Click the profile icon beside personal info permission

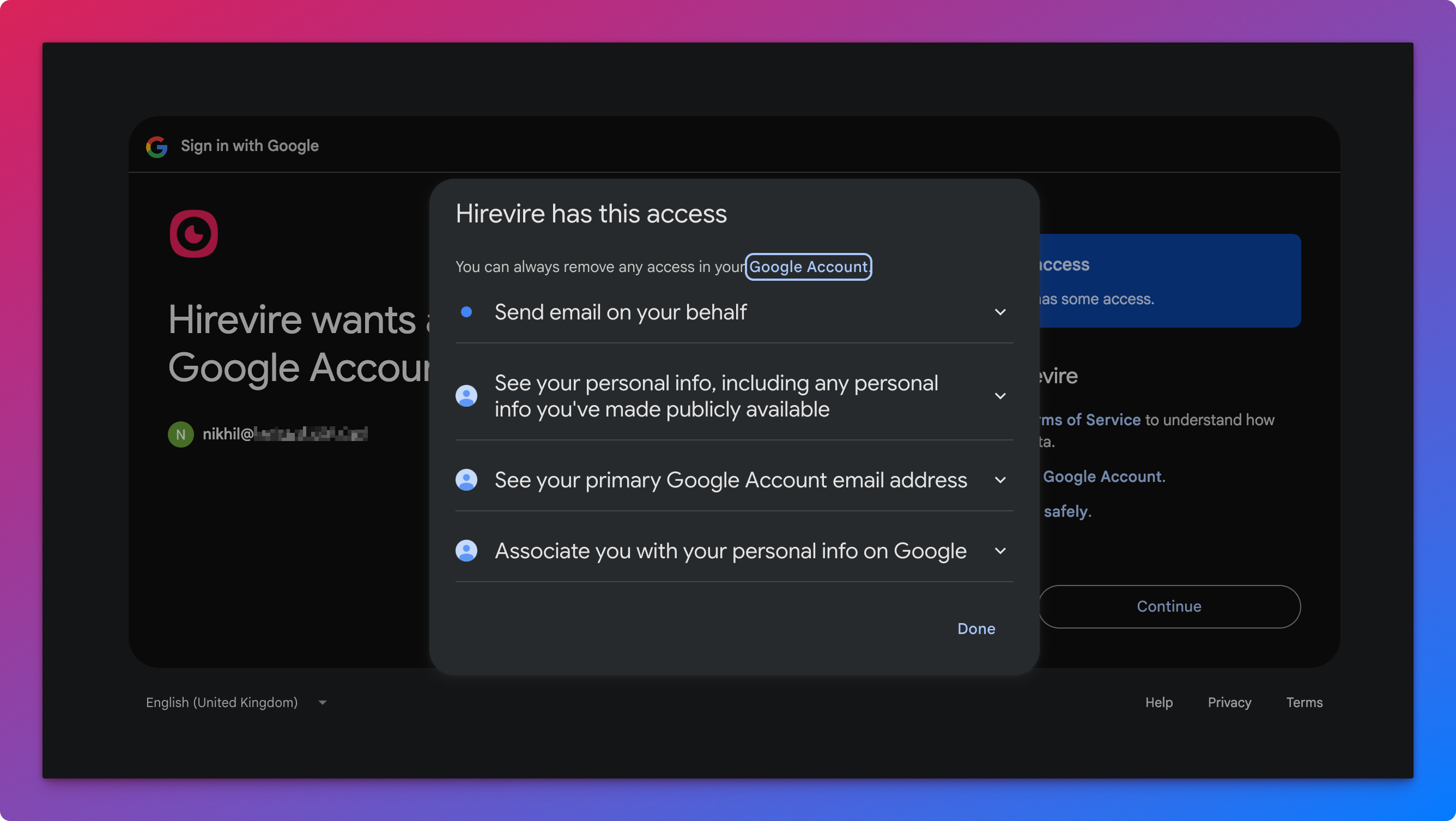466,396
